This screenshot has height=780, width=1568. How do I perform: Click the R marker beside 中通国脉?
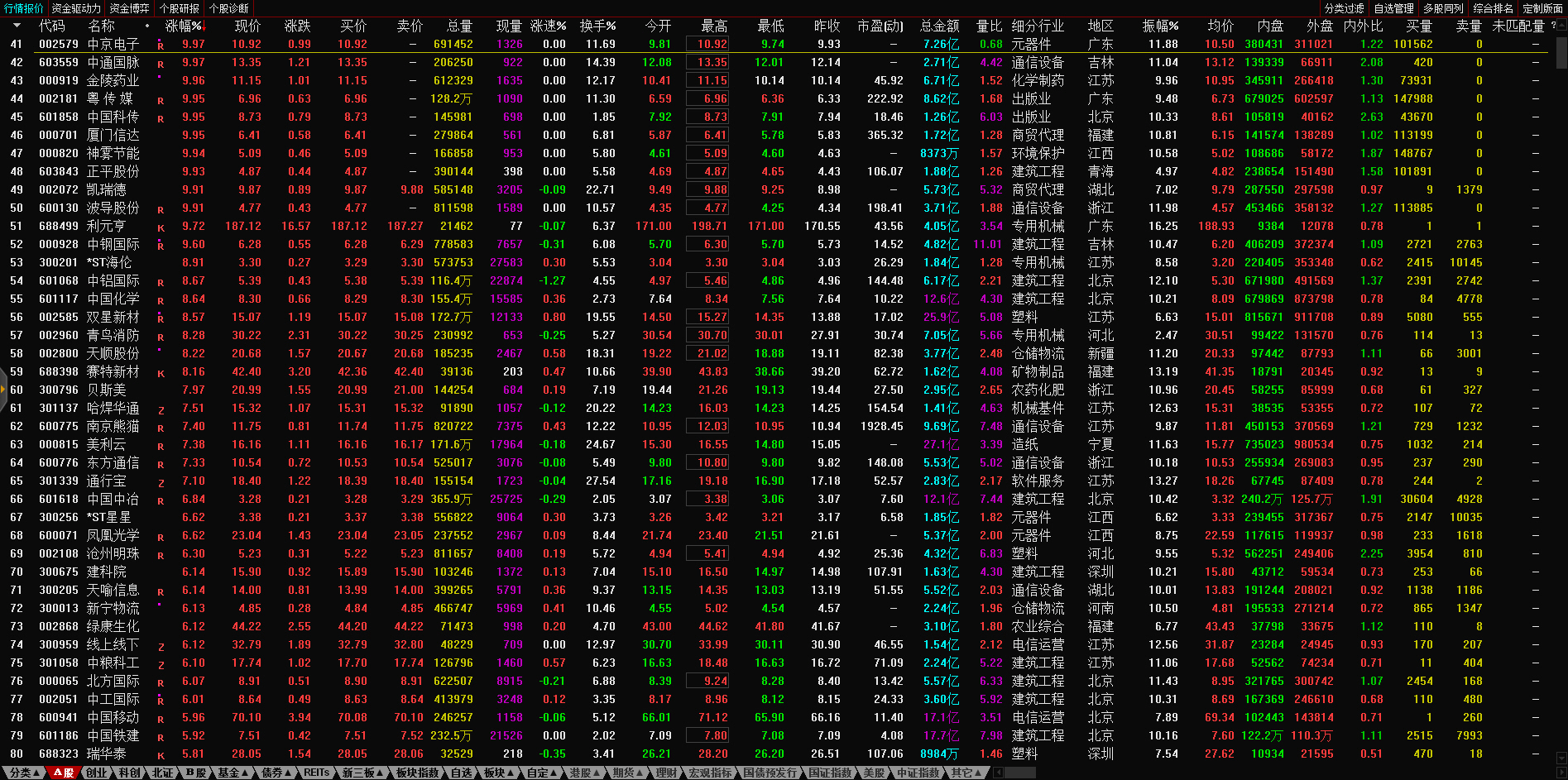point(161,64)
